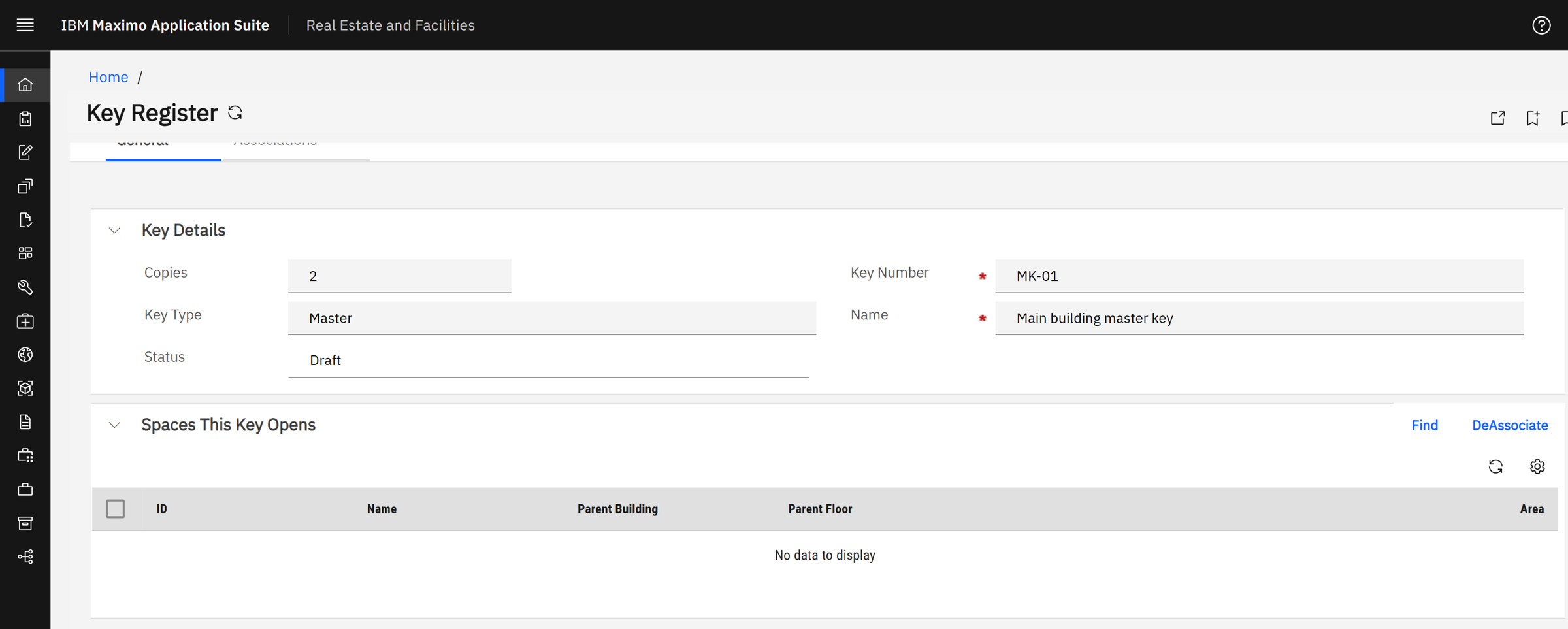Open the medical kit plus sidebar icon

pos(25,321)
